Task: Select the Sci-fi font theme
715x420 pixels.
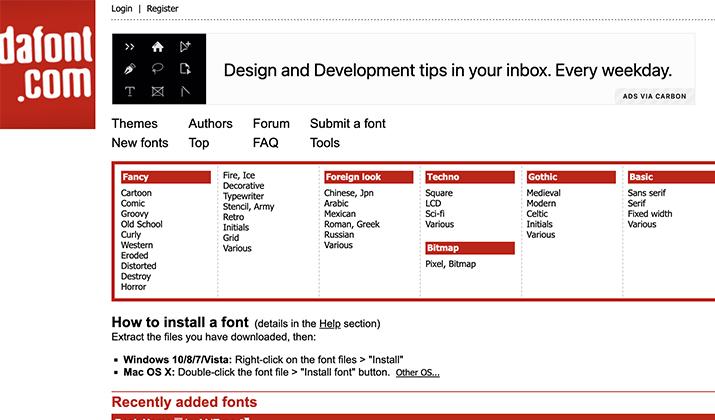Action: 435,214
